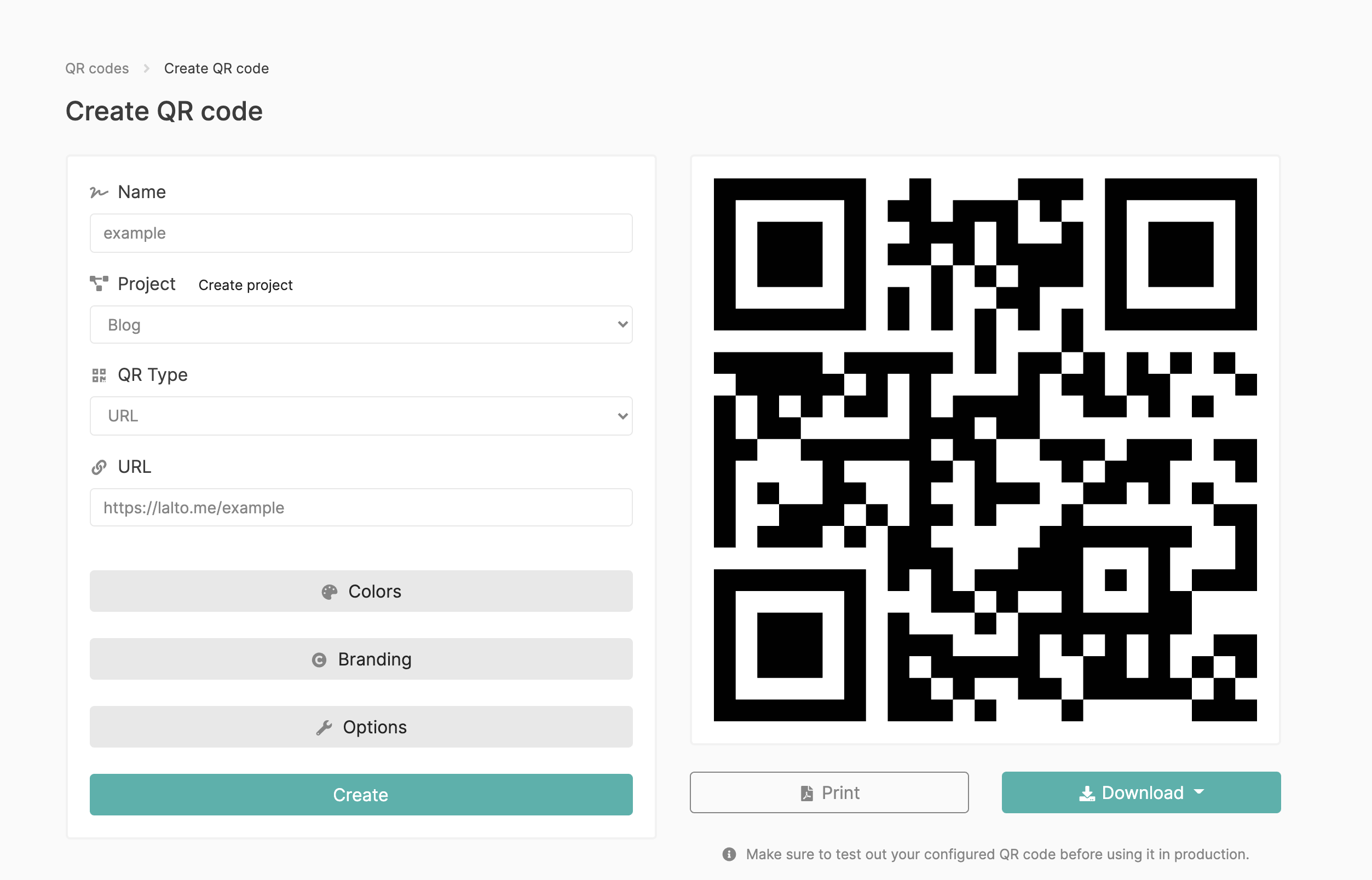1372x880 pixels.
Task: Go to QR codes breadcrumb
Action: point(97,68)
